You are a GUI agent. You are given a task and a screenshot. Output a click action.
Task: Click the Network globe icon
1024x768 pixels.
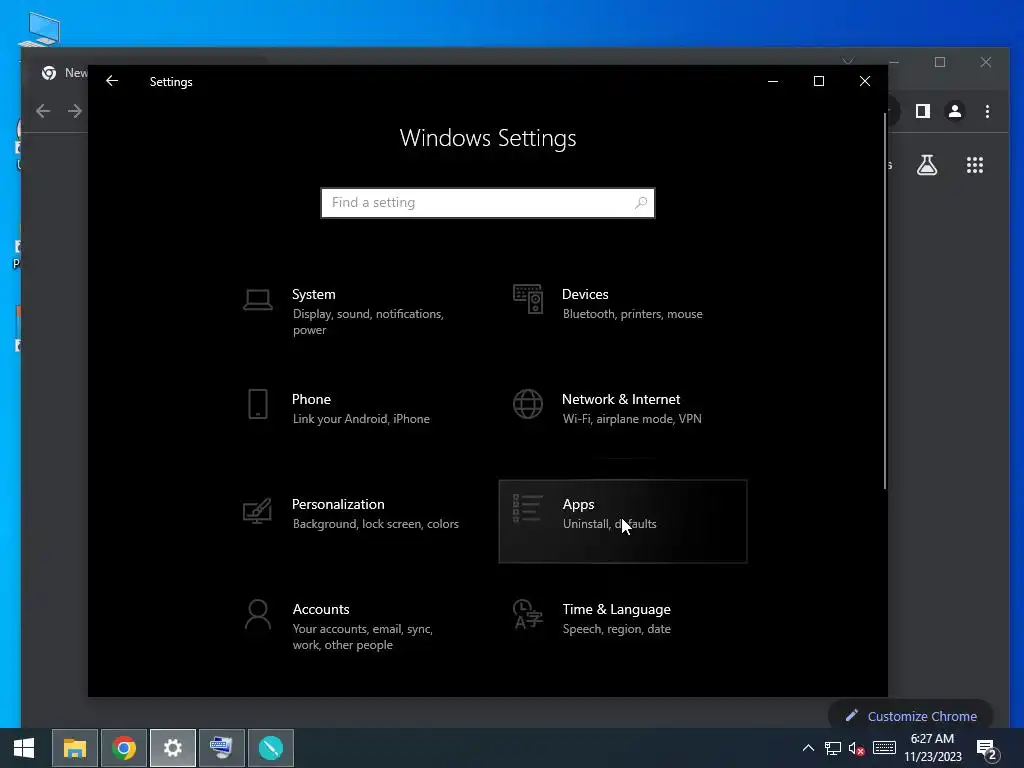[528, 404]
